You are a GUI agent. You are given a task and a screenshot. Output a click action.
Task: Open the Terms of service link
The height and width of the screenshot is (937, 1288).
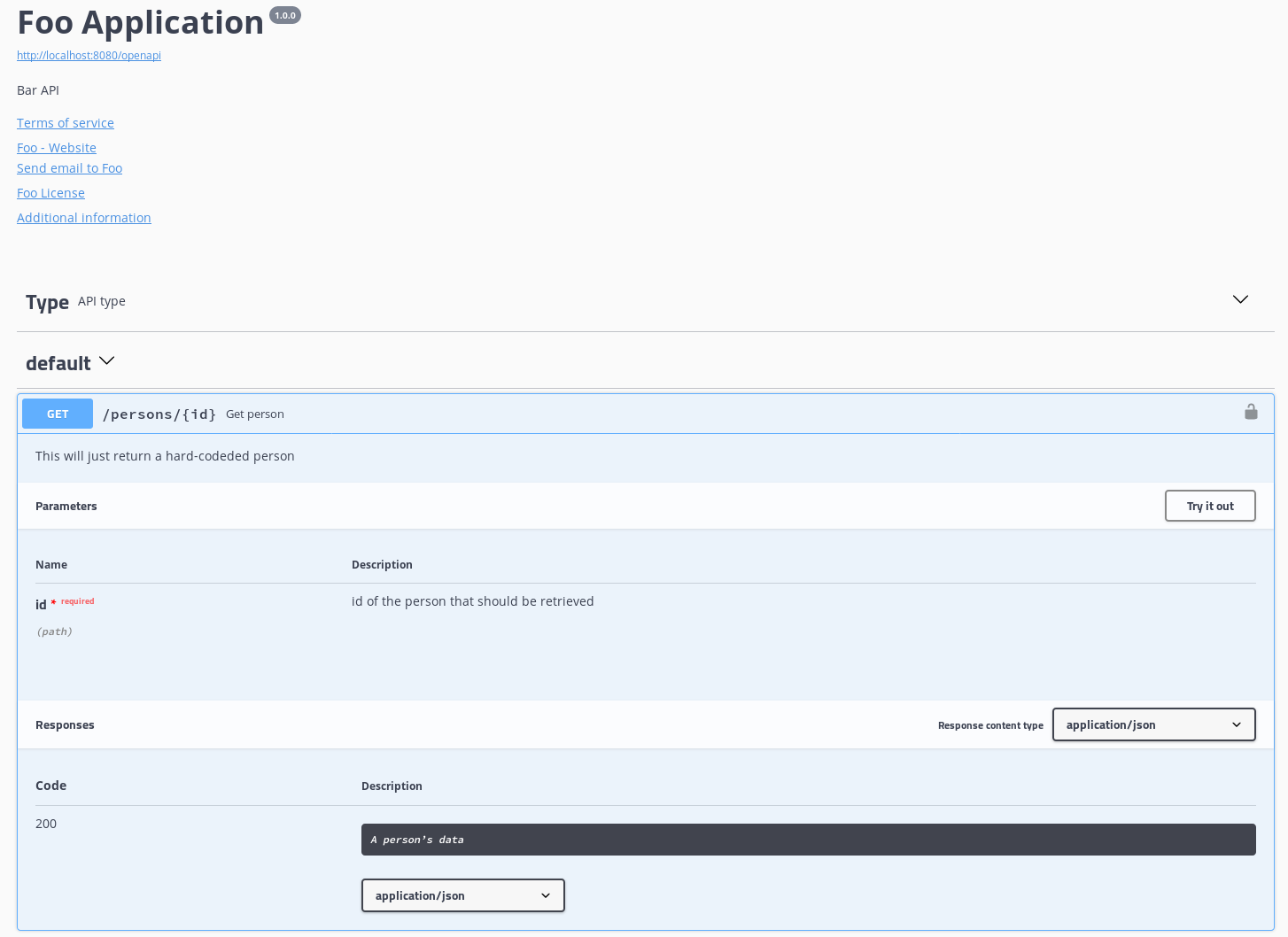click(x=66, y=123)
